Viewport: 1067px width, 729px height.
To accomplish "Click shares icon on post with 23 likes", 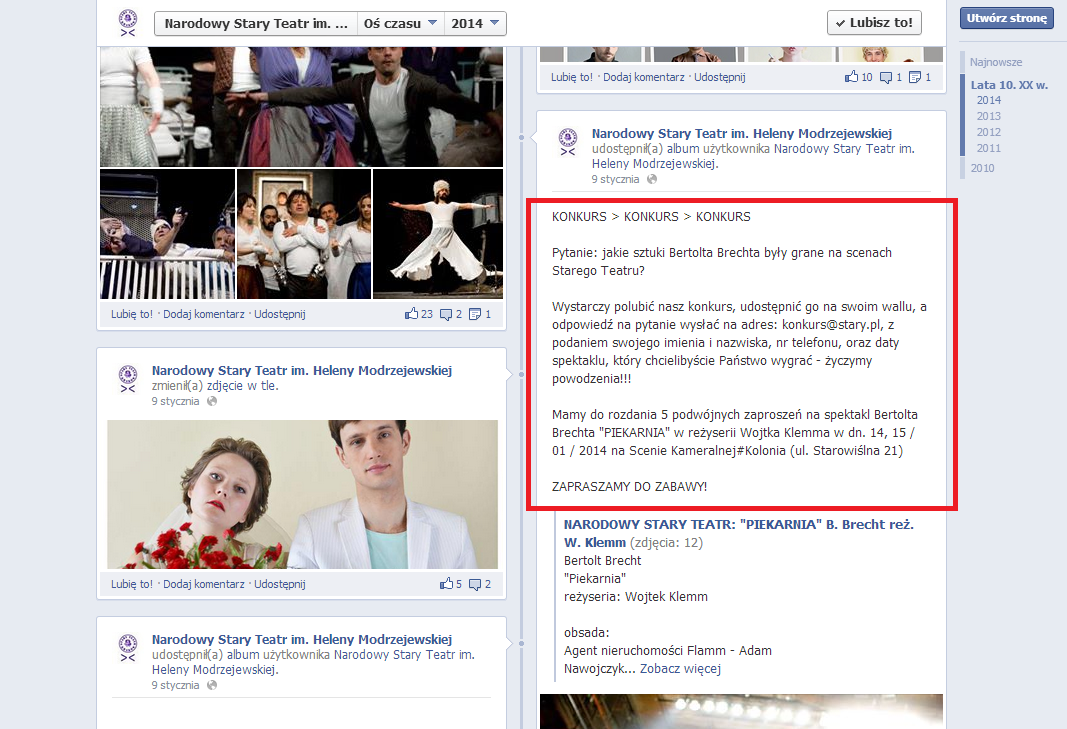I will pos(475,314).
